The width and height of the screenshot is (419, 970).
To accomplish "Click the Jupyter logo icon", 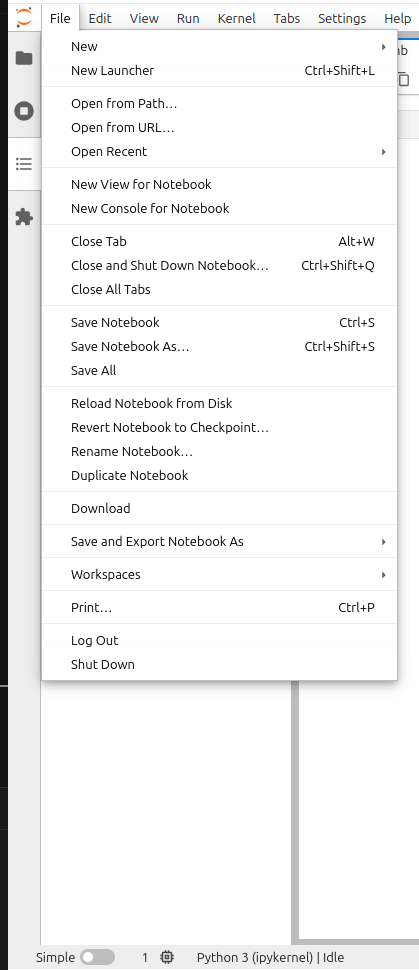I will (24, 17).
